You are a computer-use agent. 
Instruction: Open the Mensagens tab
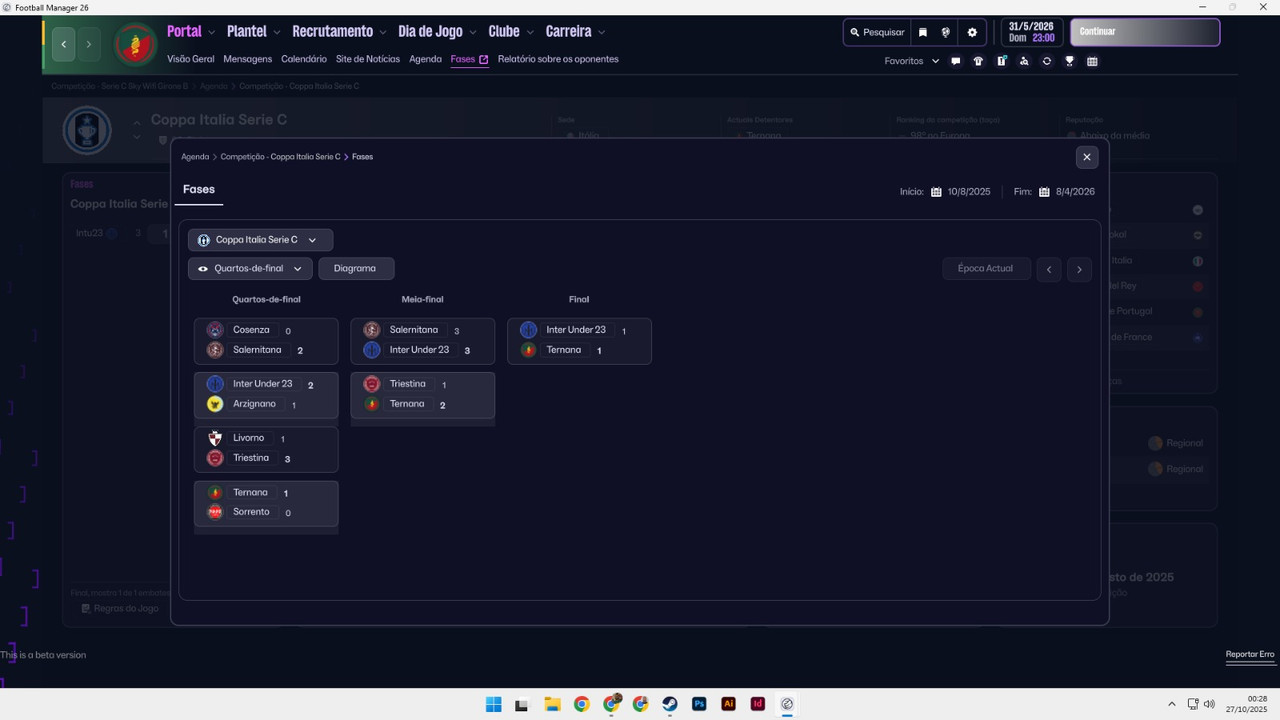click(x=247, y=59)
